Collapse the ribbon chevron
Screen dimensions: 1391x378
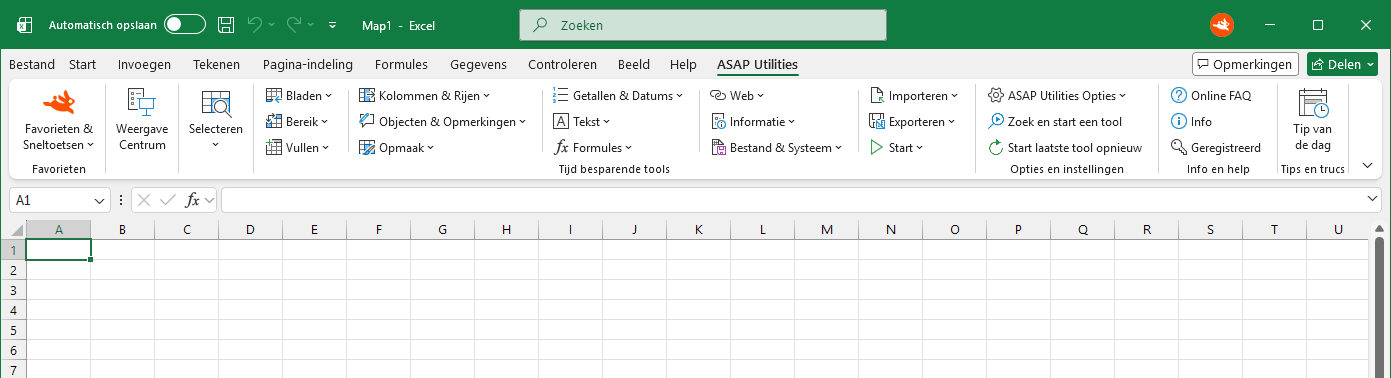tap(1367, 166)
